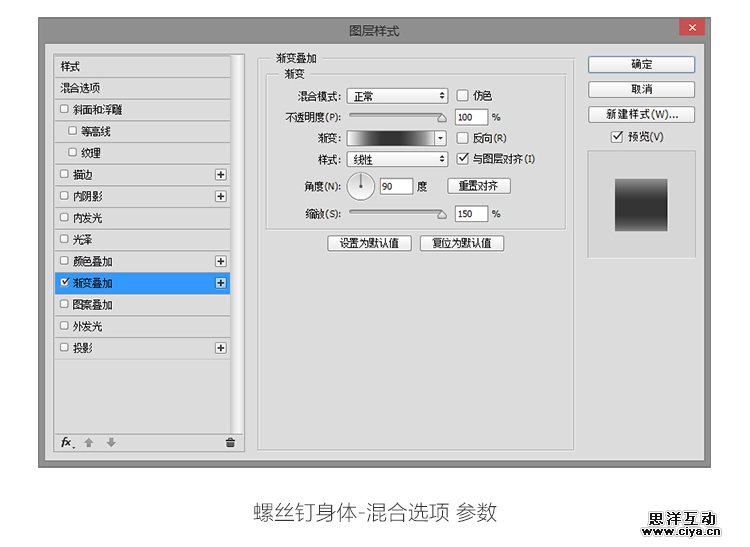Click the plus icon beside 内阴影

click(221, 196)
